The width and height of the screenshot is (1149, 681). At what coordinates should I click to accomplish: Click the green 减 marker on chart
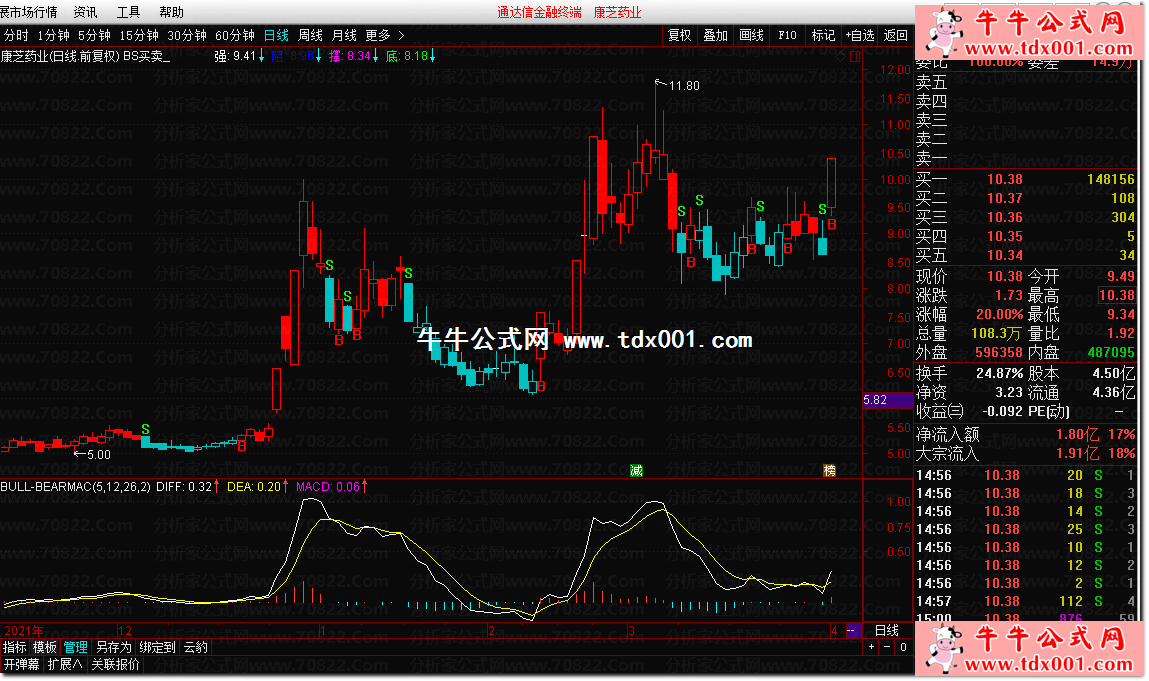click(x=636, y=471)
